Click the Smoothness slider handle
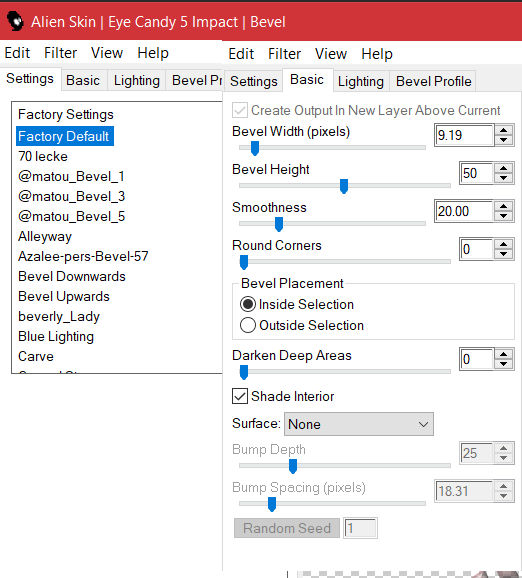This screenshot has height=578, width=522. tap(279, 224)
